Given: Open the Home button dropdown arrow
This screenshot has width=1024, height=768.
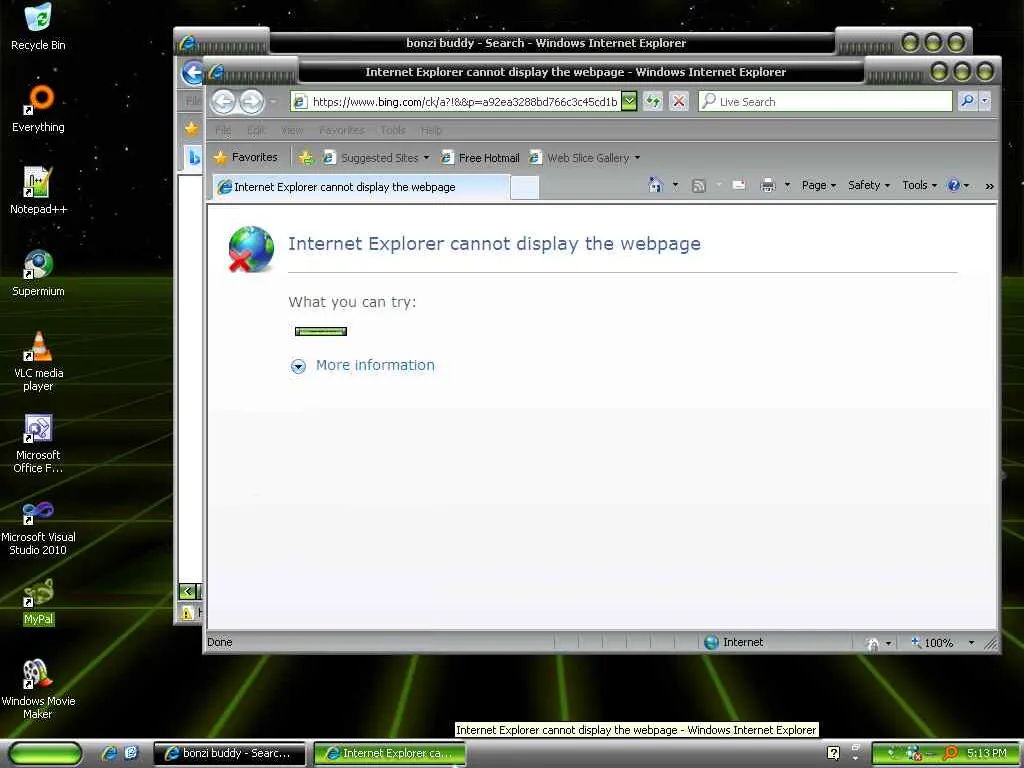Looking at the screenshot, I should pos(675,185).
